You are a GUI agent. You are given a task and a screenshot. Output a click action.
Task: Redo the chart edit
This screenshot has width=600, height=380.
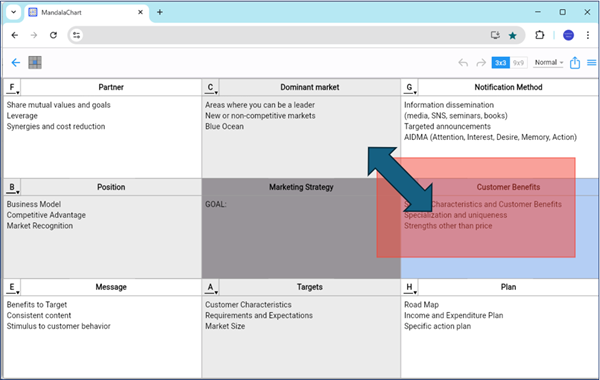coord(481,63)
